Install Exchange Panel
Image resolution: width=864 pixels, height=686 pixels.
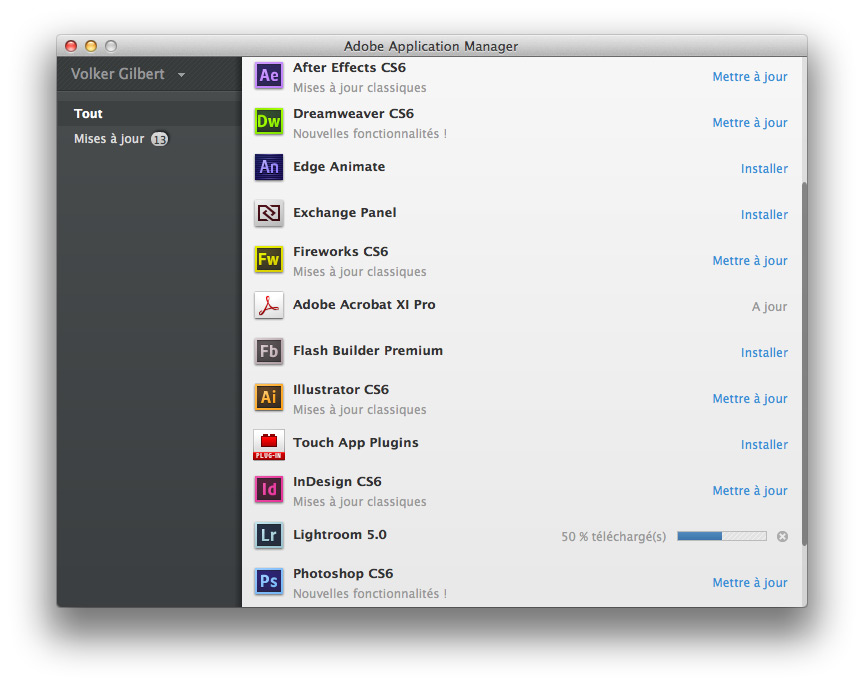point(764,214)
